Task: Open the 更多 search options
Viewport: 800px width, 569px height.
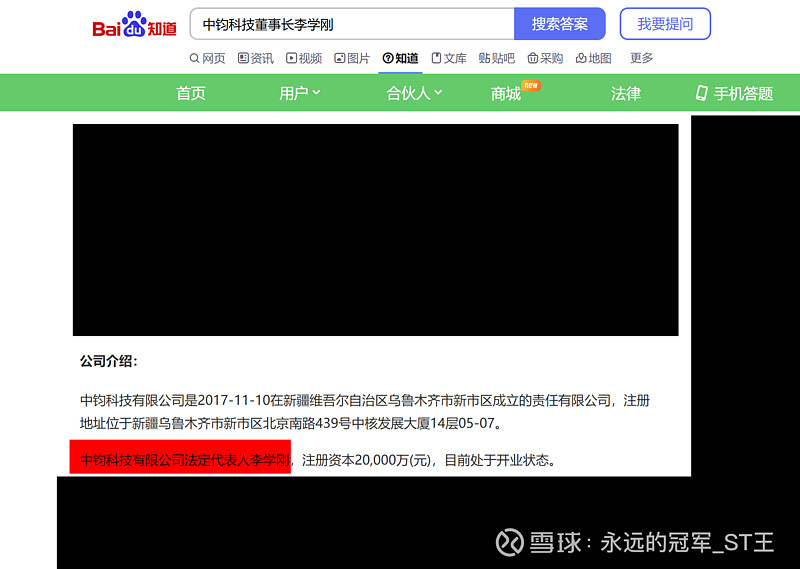Action: (x=641, y=58)
